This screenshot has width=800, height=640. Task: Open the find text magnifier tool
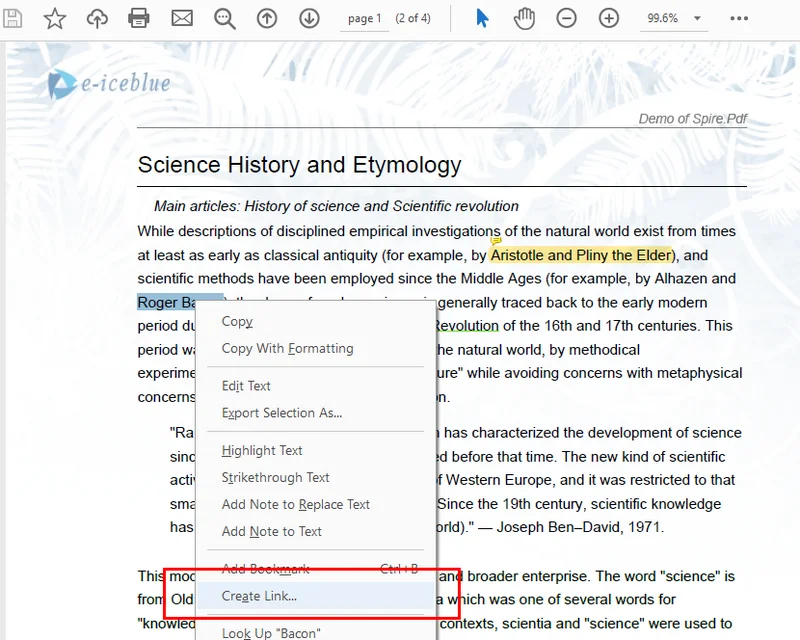pos(224,18)
